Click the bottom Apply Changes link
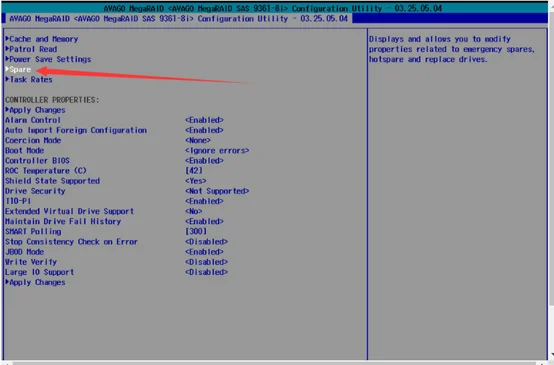This screenshot has width=554, height=365. click(35, 282)
